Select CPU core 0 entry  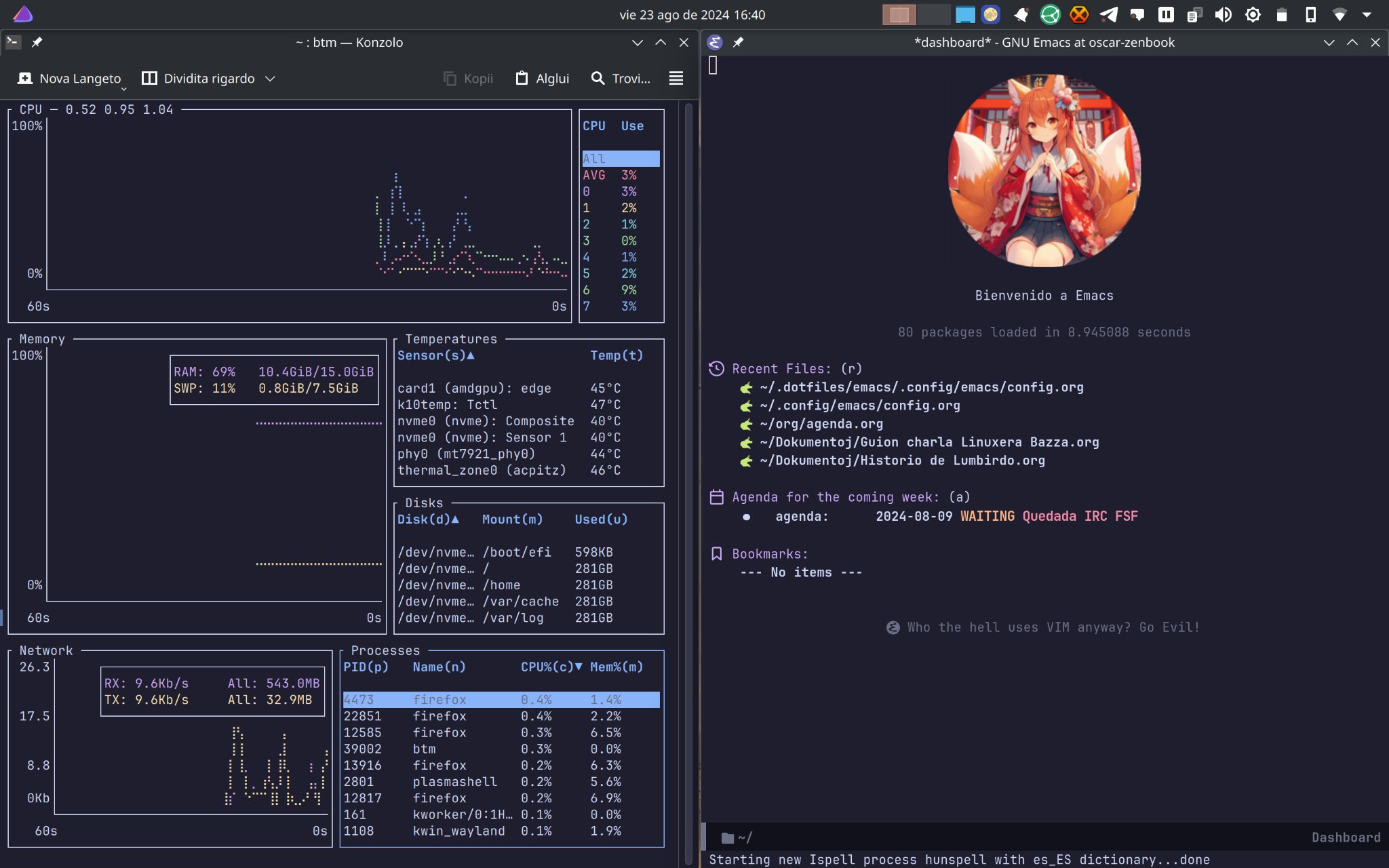coord(621,191)
